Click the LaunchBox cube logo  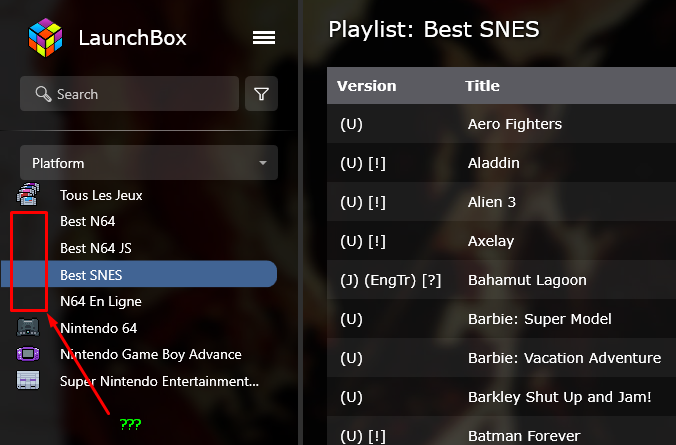pyautogui.click(x=45, y=38)
